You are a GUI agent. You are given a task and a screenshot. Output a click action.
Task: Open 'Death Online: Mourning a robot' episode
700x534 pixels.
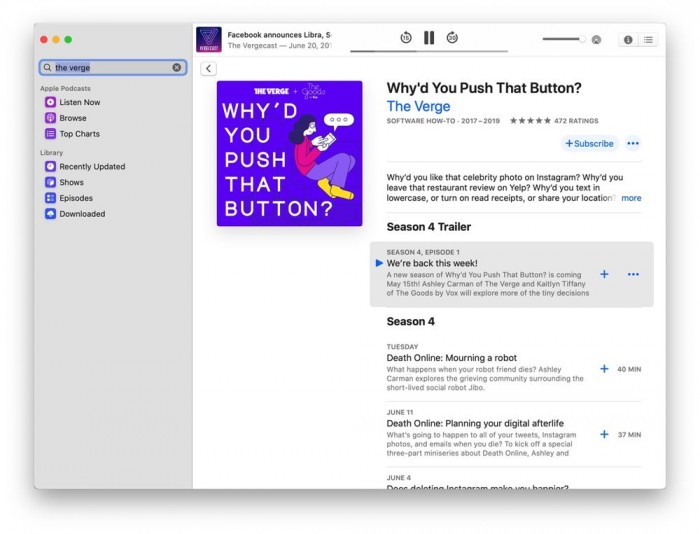click(x=451, y=358)
